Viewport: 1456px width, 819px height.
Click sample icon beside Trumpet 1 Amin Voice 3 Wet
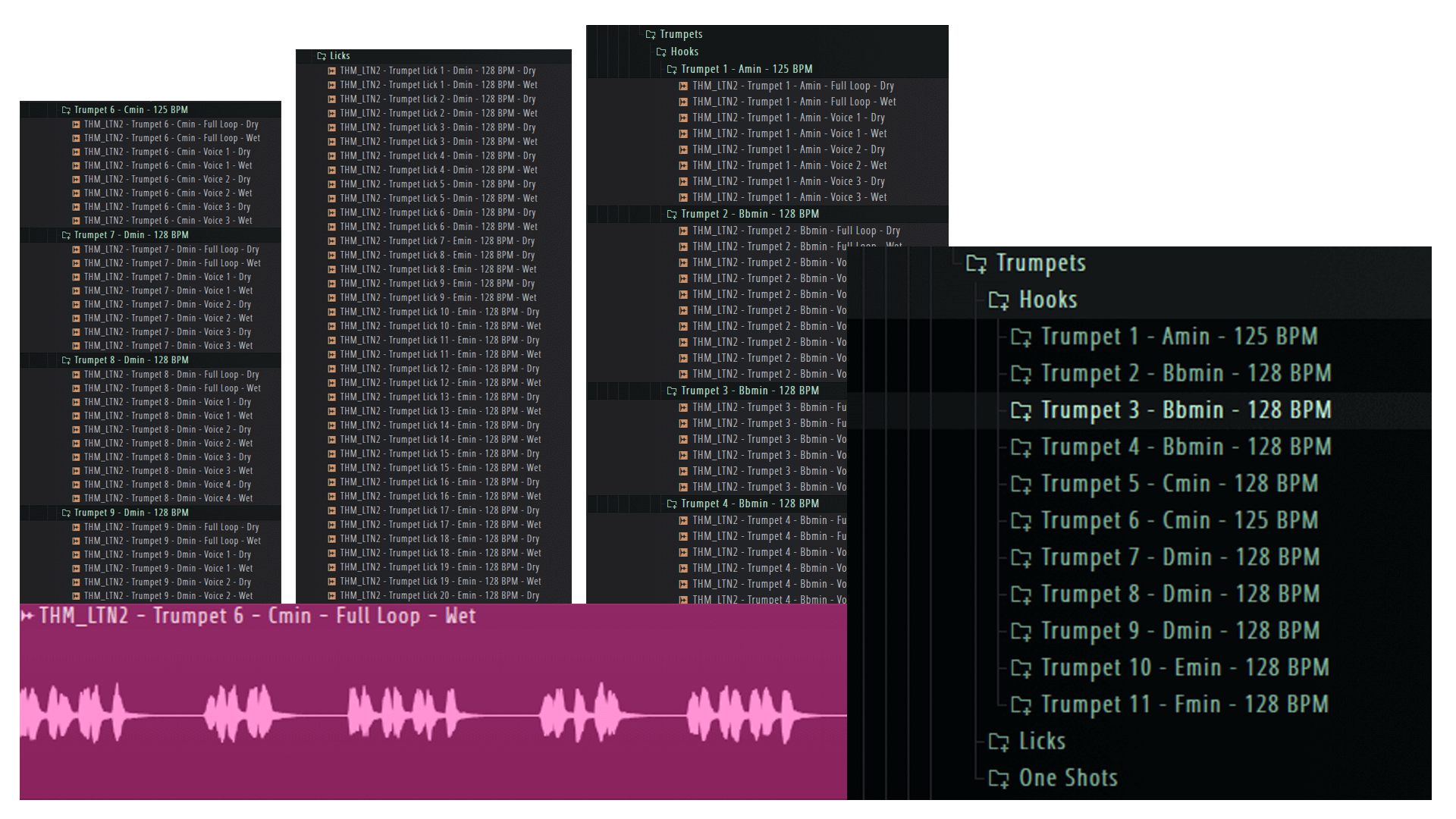click(683, 198)
